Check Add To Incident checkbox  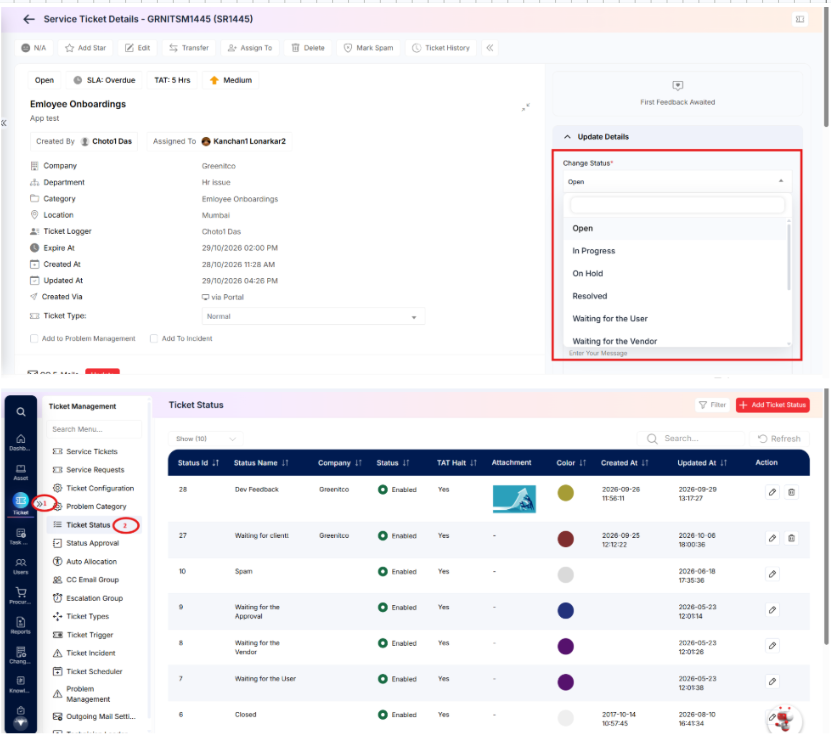154,338
